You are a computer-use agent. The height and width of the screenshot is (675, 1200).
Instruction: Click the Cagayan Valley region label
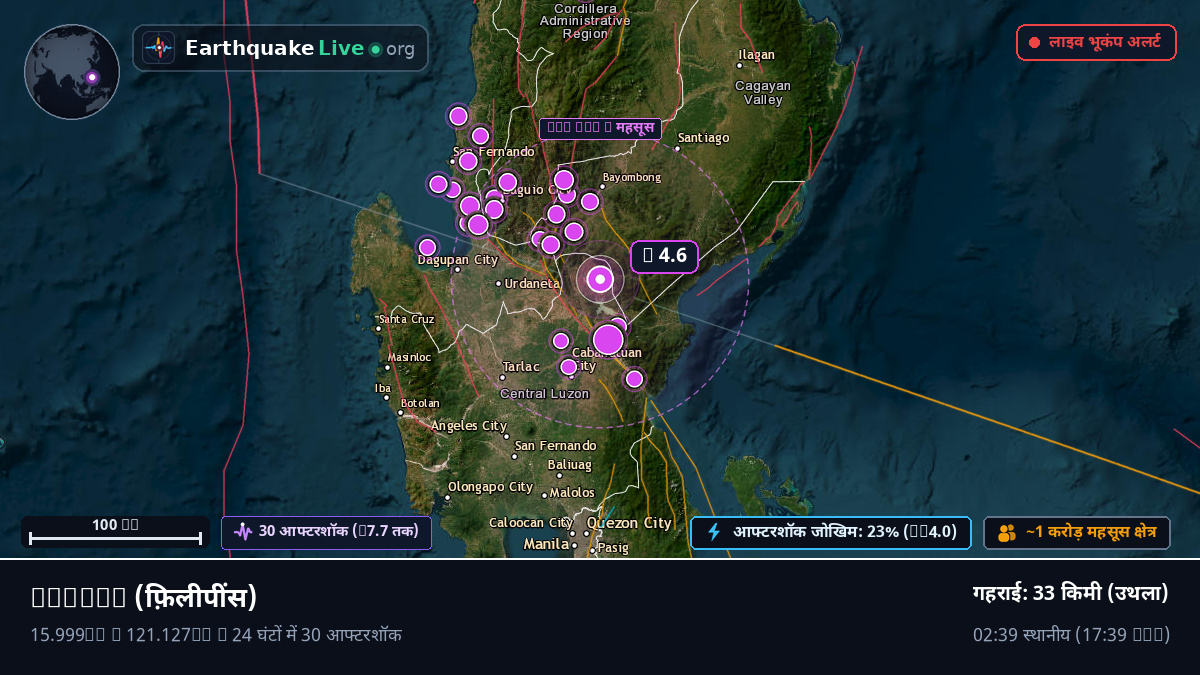(x=763, y=93)
